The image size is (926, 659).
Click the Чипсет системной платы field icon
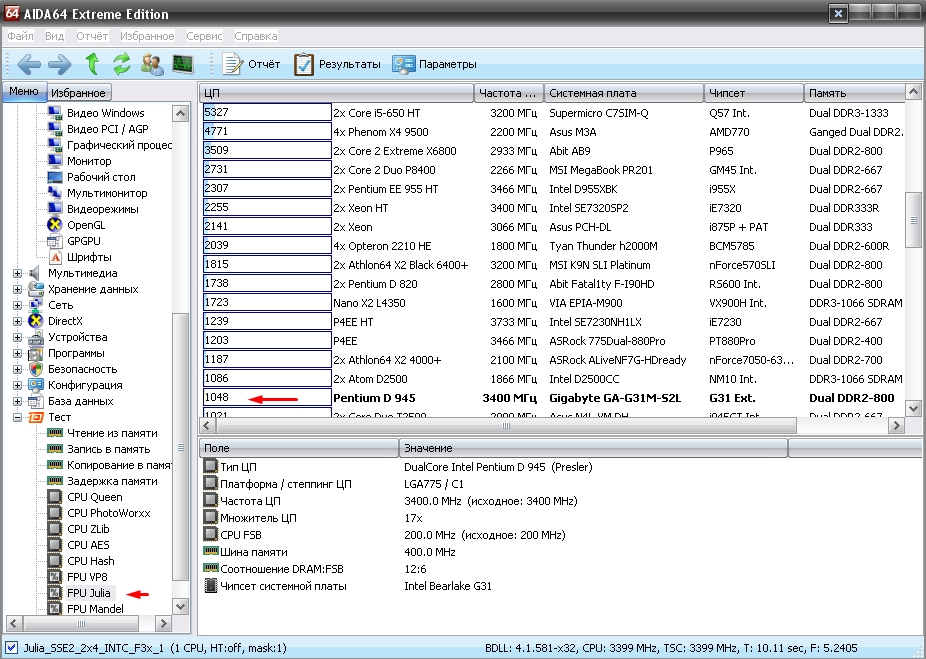click(x=210, y=586)
